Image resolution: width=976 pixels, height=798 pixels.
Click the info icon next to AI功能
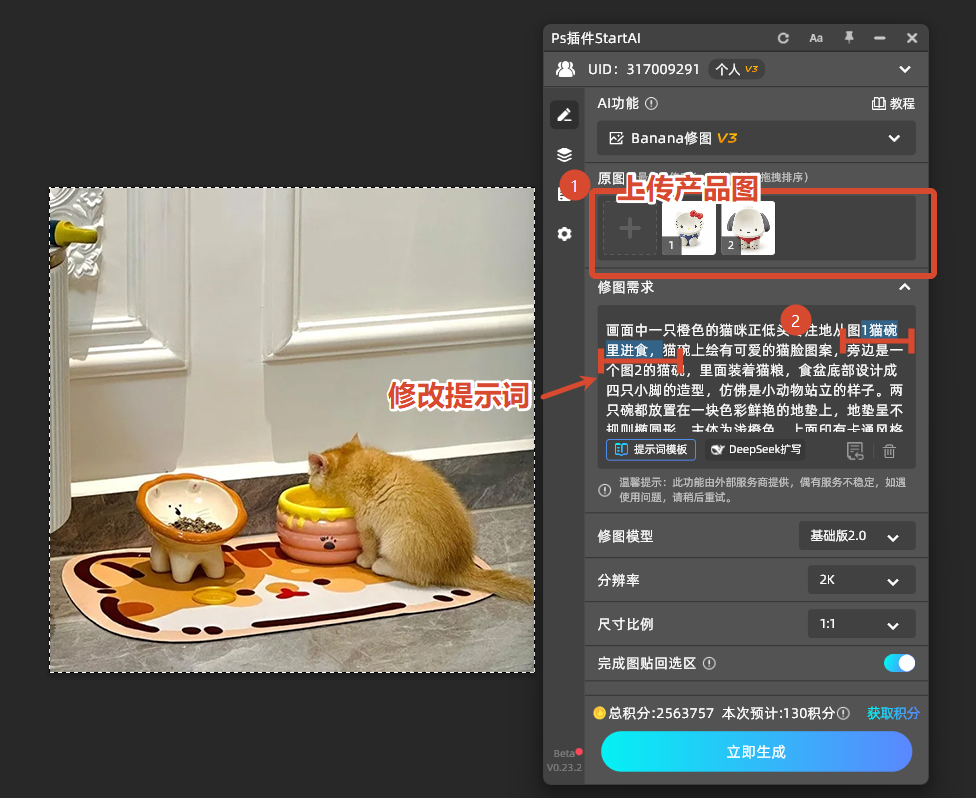[650, 103]
